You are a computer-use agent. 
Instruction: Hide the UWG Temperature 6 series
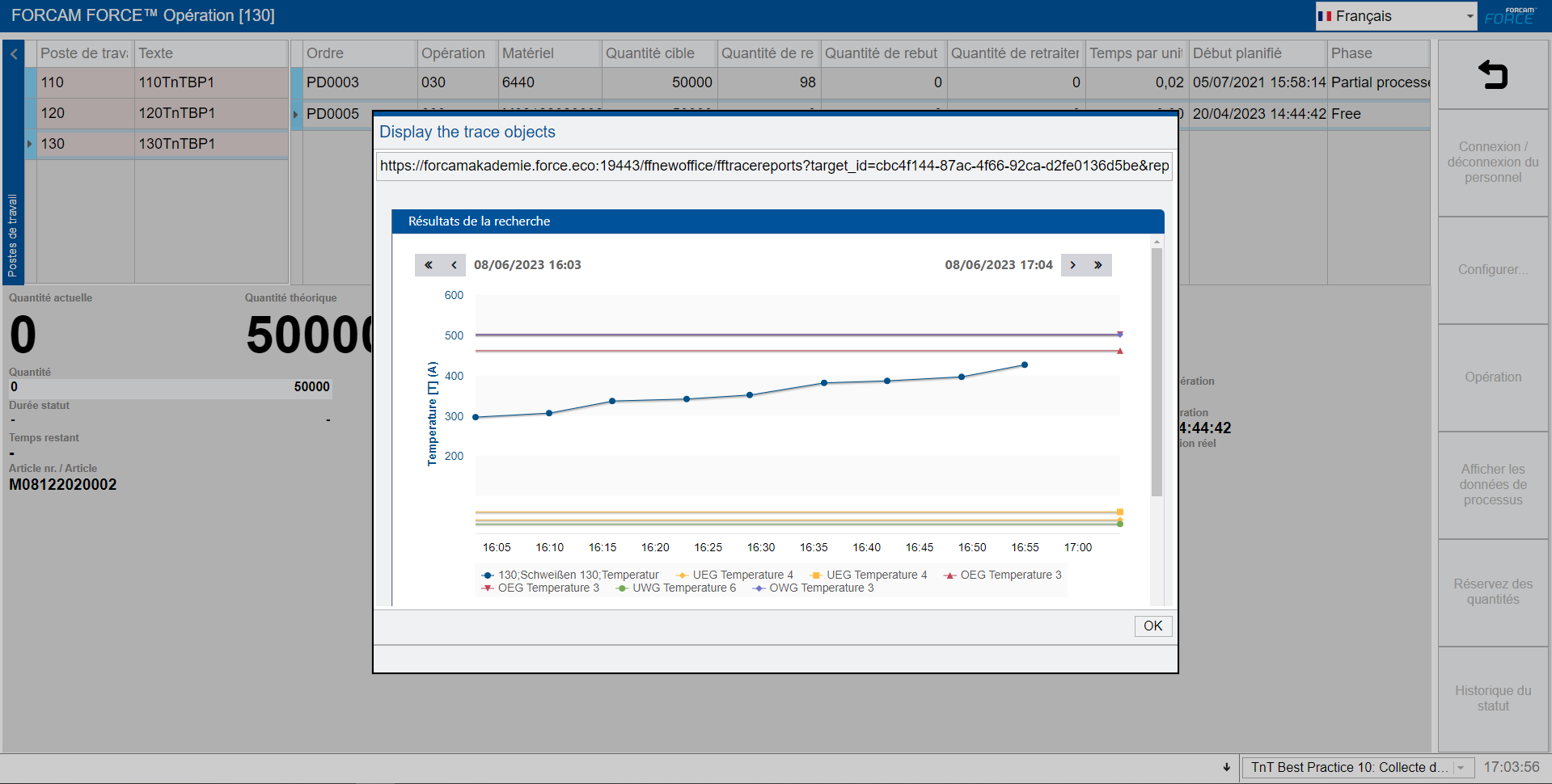pos(676,588)
